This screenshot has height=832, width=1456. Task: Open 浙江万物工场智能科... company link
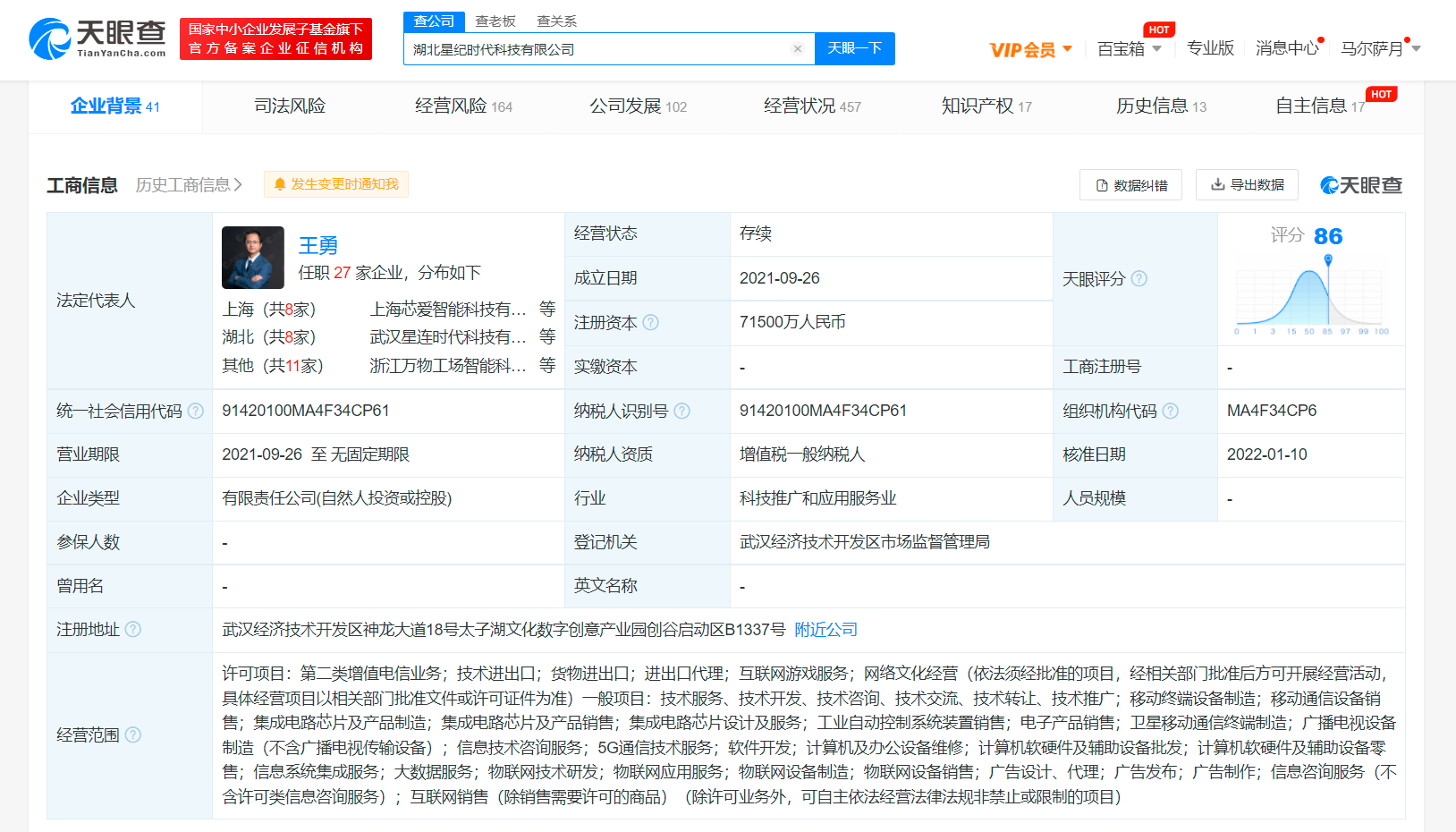(x=448, y=366)
